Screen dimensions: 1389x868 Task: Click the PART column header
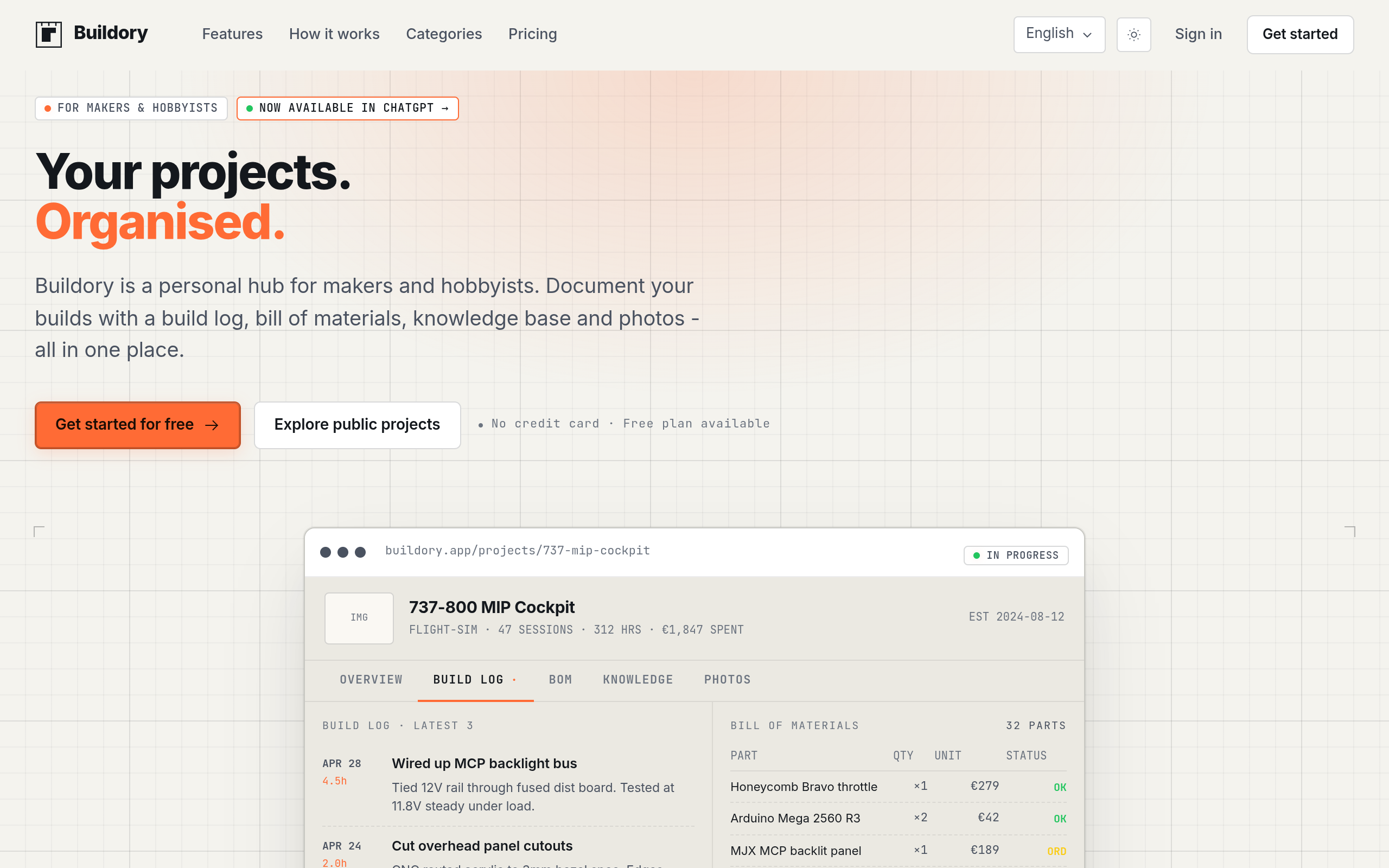click(744, 756)
